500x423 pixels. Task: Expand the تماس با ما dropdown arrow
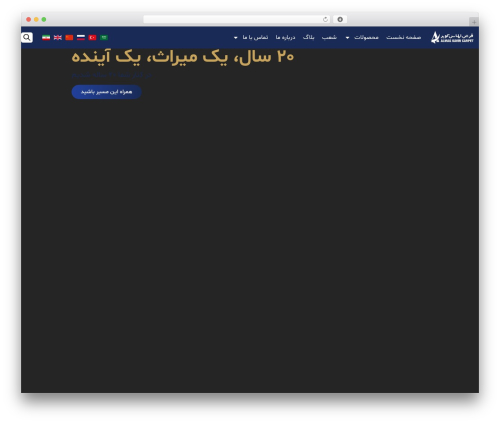click(236, 38)
